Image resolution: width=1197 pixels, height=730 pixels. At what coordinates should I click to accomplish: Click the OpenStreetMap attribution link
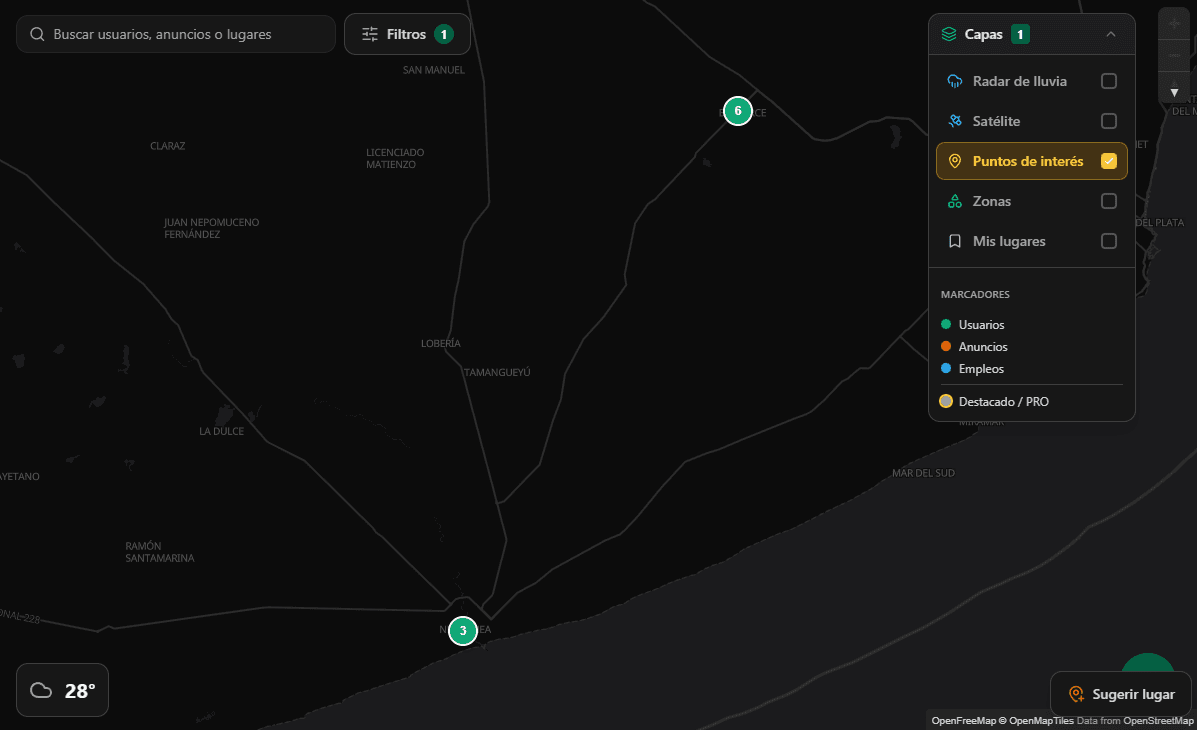[x=1158, y=721]
